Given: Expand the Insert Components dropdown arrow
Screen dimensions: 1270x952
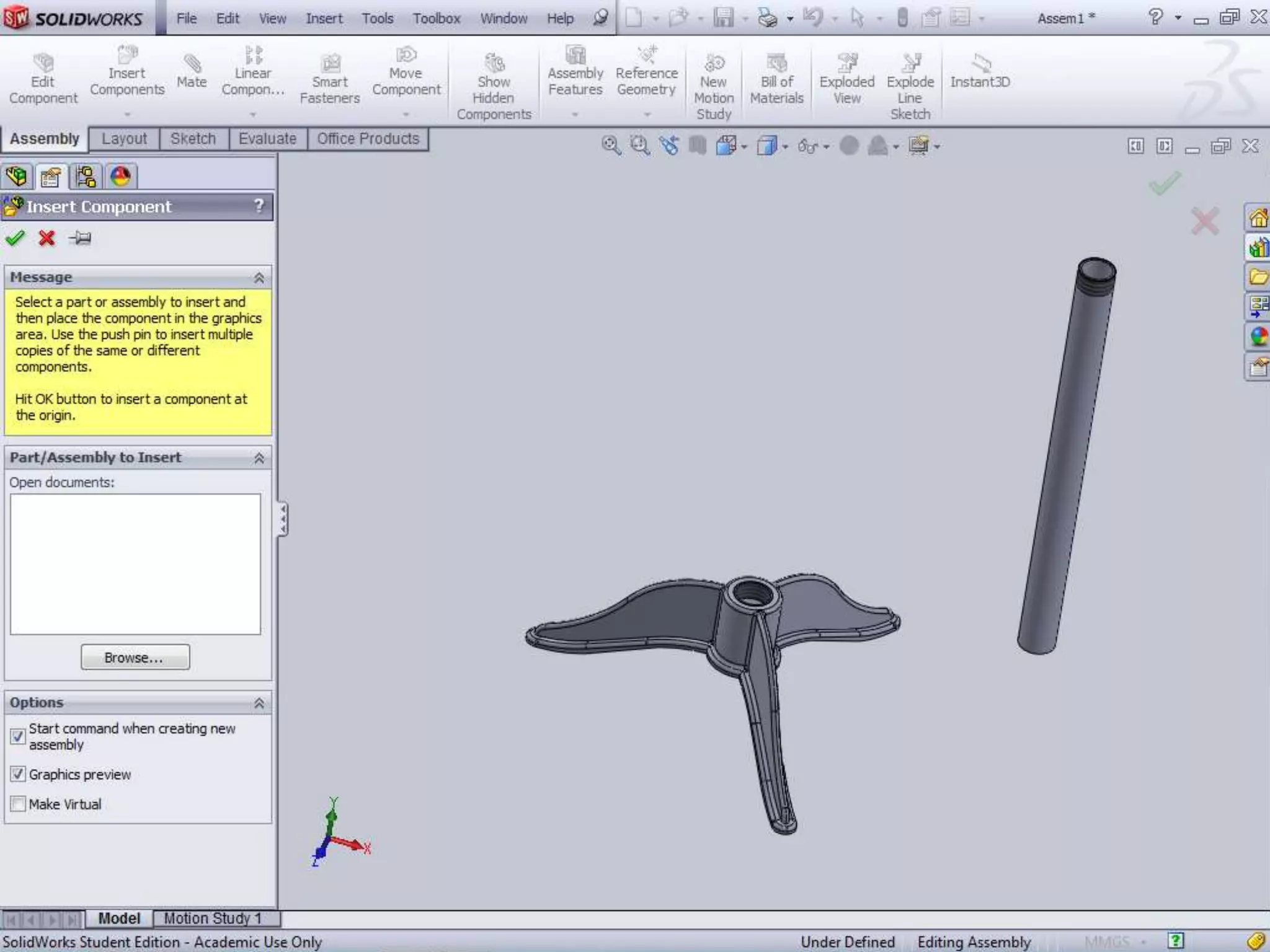Looking at the screenshot, I should pos(127,114).
